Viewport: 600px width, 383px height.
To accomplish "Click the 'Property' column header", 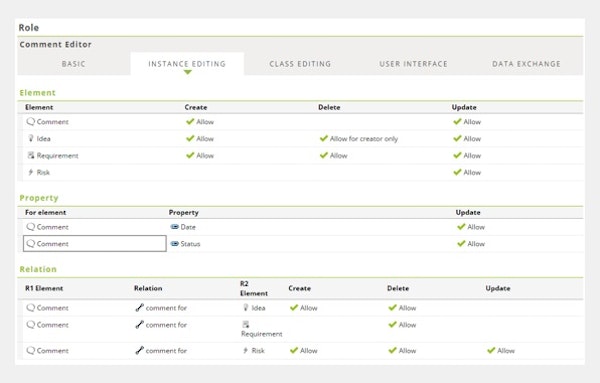I will point(184,212).
